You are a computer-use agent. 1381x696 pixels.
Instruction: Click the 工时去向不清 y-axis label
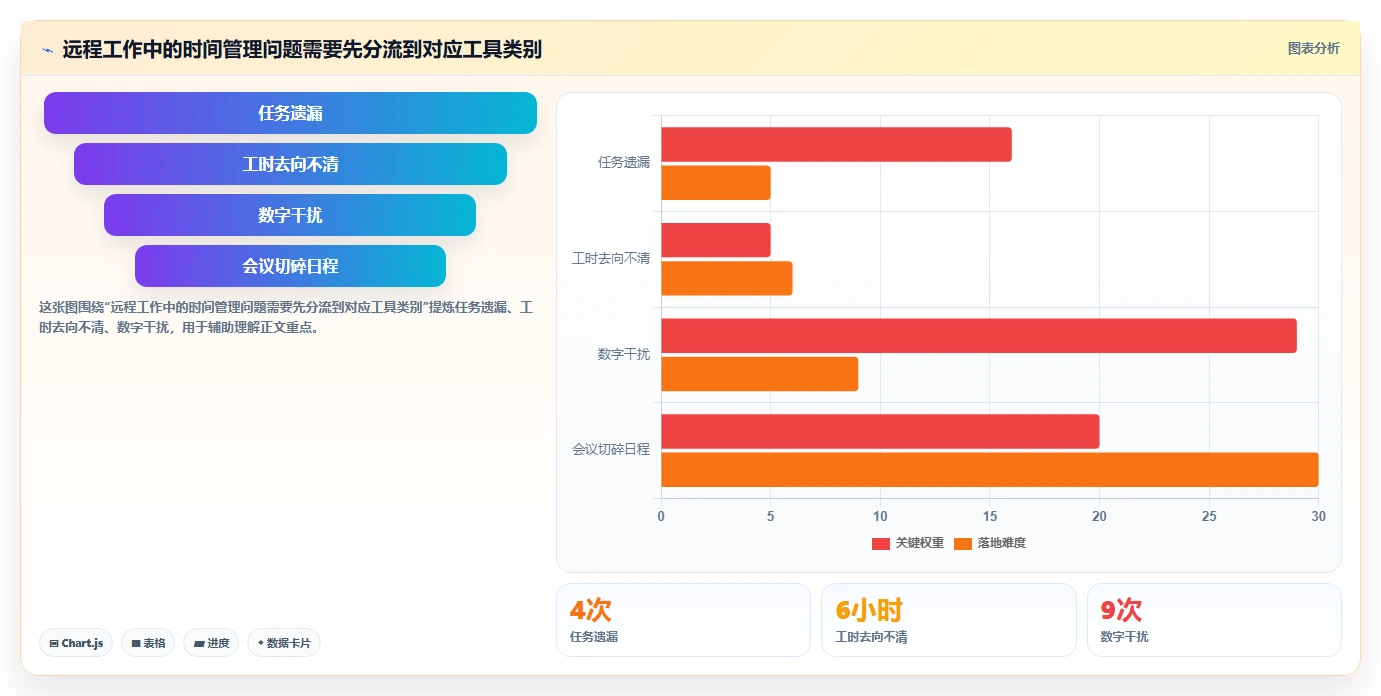pyautogui.click(x=611, y=259)
